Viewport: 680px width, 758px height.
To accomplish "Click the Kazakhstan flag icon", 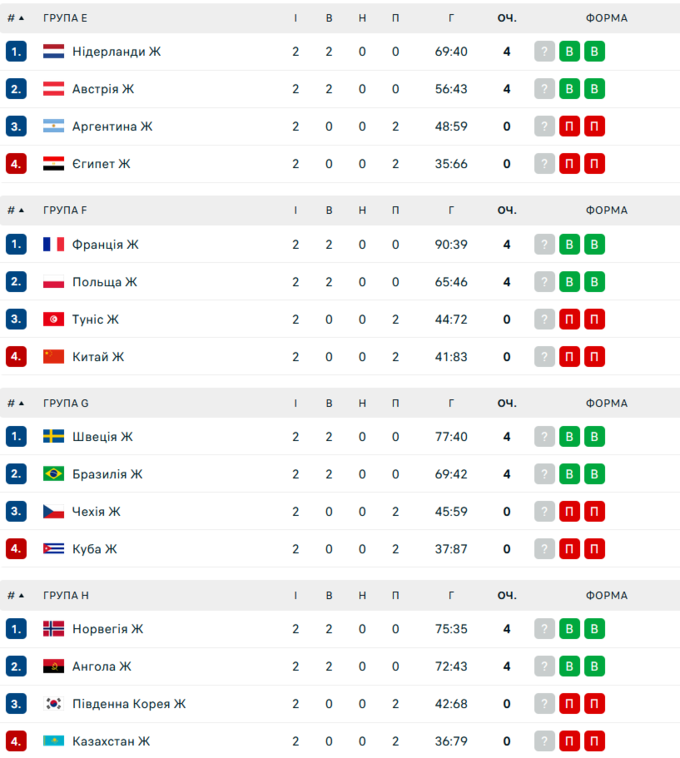I will [x=53, y=741].
